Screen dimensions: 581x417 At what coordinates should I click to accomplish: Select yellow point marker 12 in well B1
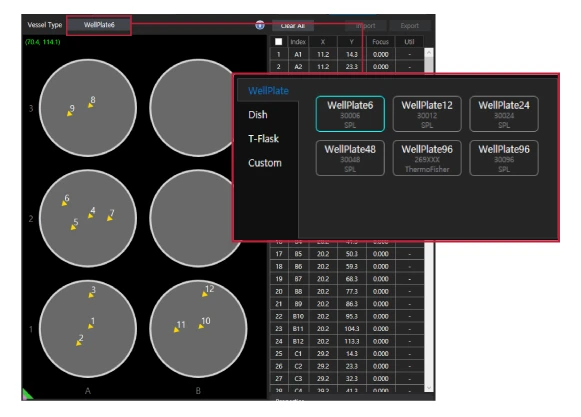pyautogui.click(x=205, y=294)
